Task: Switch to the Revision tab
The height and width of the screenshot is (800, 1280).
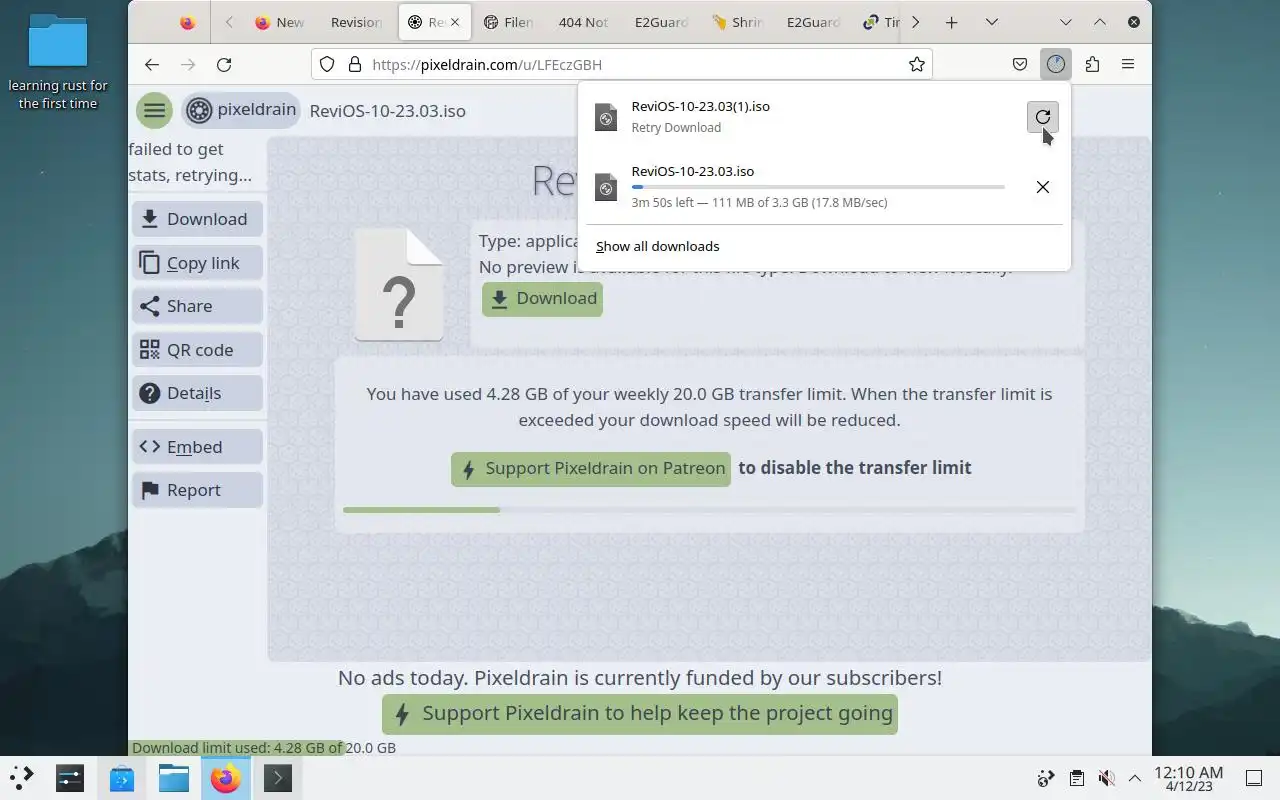Action: point(358,22)
